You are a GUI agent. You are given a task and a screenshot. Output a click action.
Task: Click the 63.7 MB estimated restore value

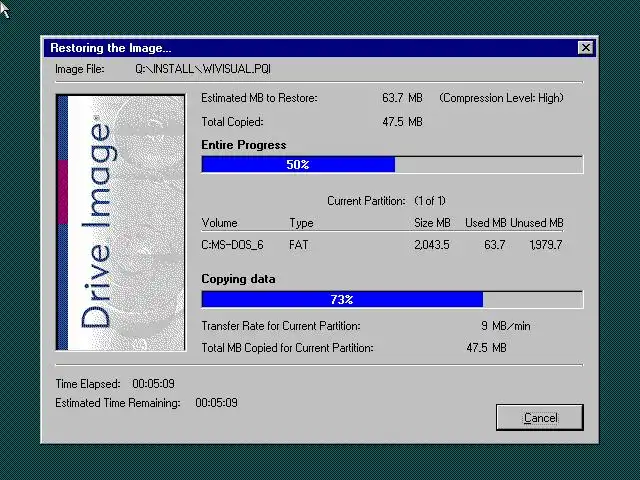coord(402,98)
